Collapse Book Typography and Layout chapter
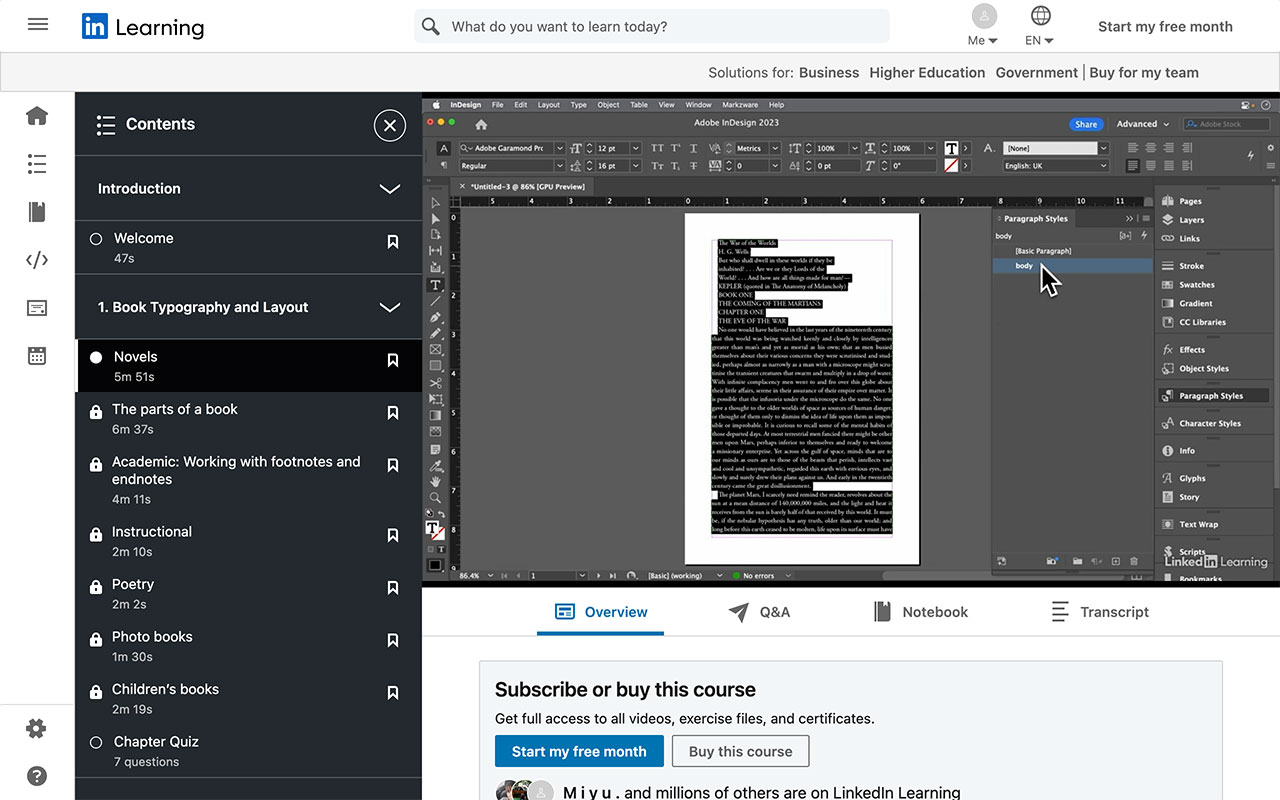This screenshot has width=1280, height=800. (390, 308)
